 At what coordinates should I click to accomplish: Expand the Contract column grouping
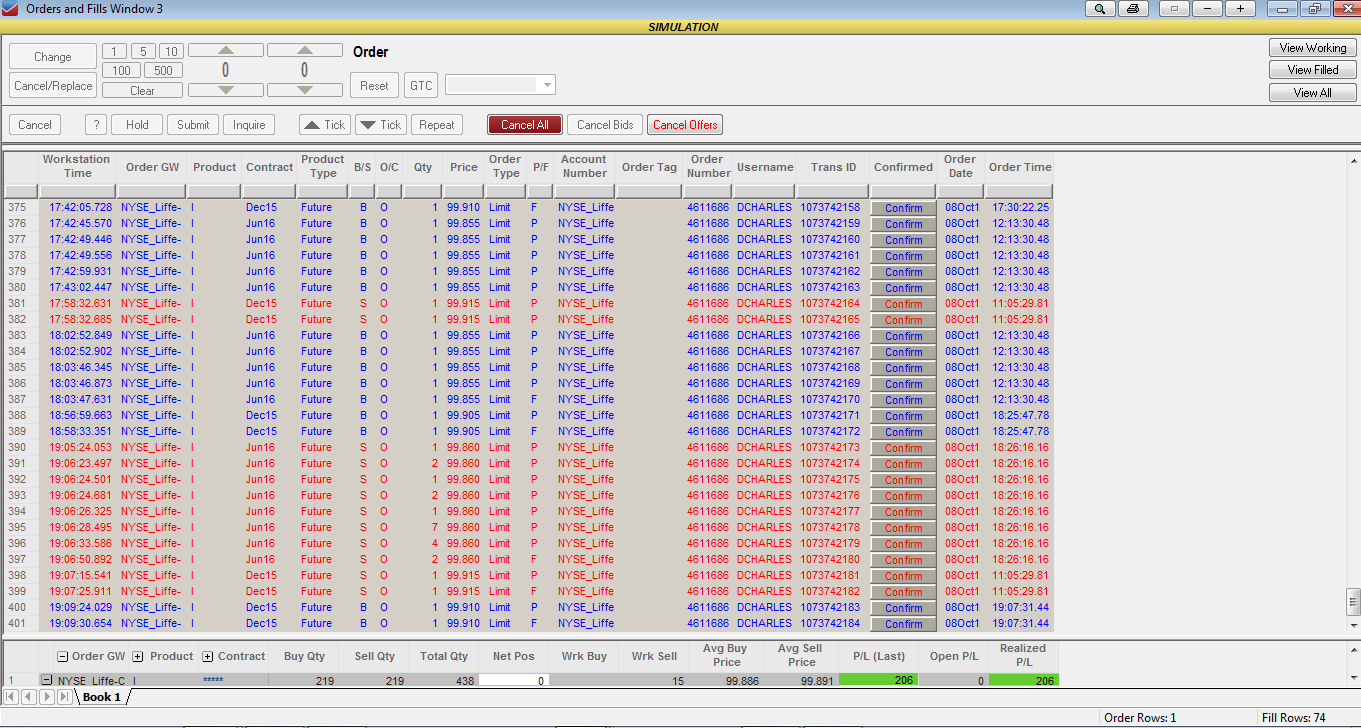click(x=208, y=657)
